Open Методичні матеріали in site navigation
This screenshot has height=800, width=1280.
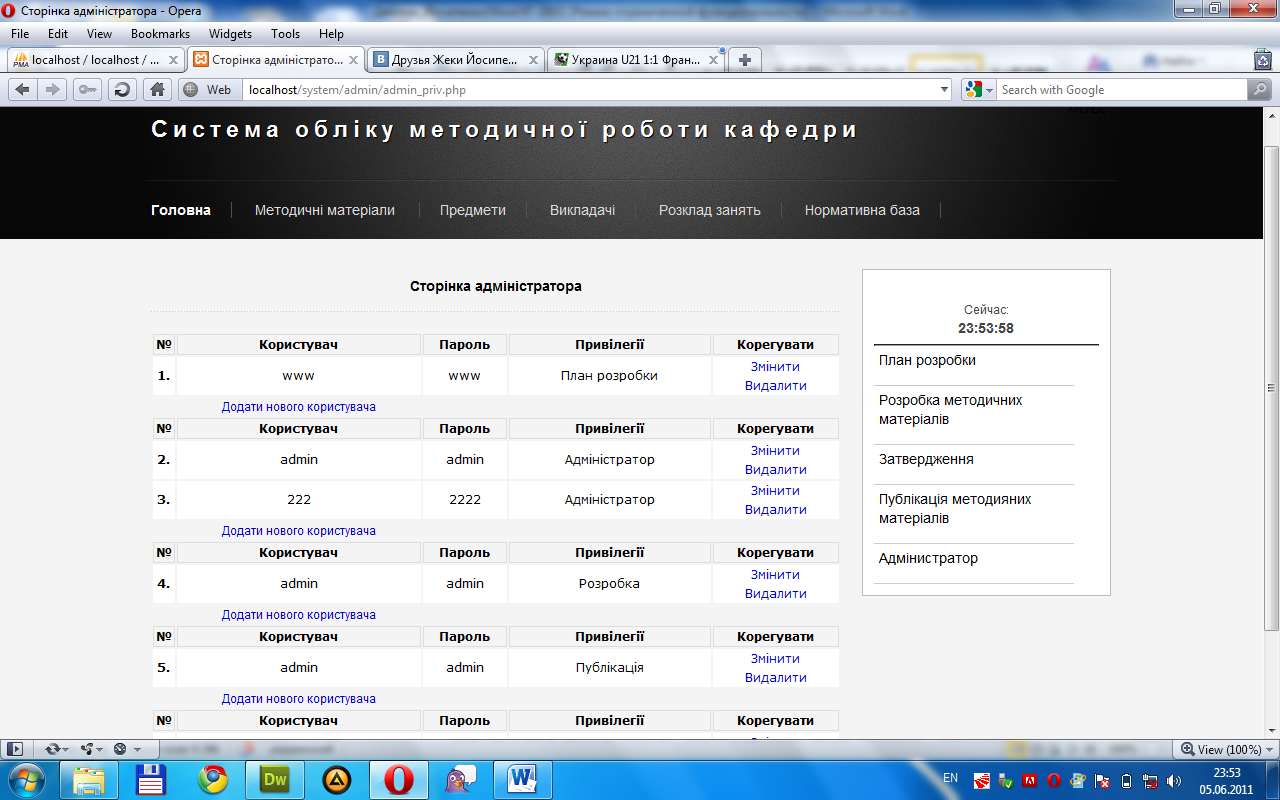(x=324, y=210)
